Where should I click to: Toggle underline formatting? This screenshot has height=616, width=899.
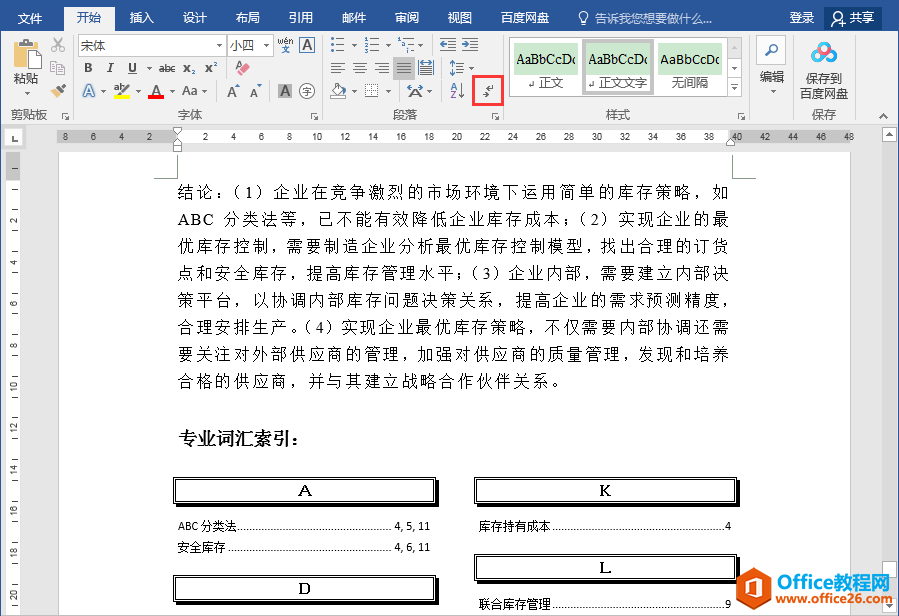pos(132,68)
